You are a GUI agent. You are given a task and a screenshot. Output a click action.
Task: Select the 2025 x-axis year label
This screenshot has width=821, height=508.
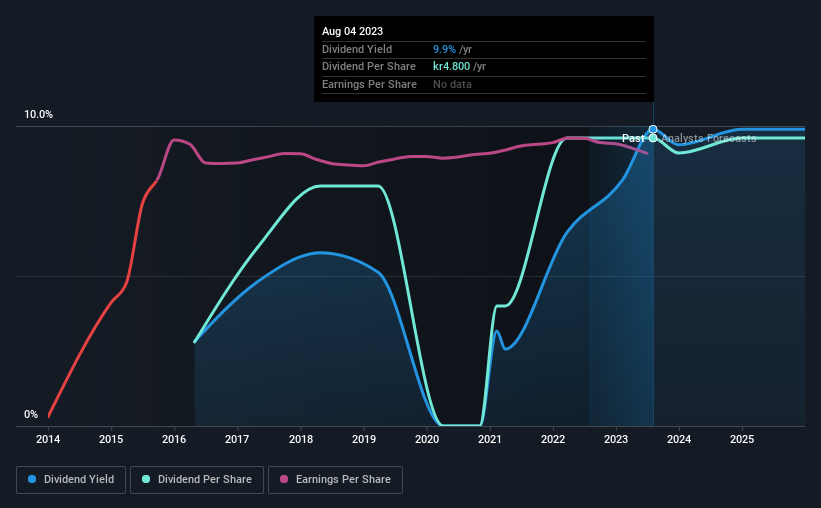tap(742, 439)
